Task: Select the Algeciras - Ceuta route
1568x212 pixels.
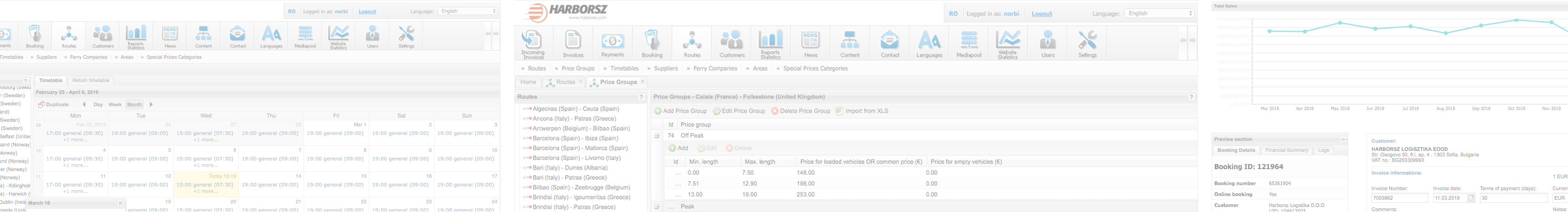Action: (575, 109)
